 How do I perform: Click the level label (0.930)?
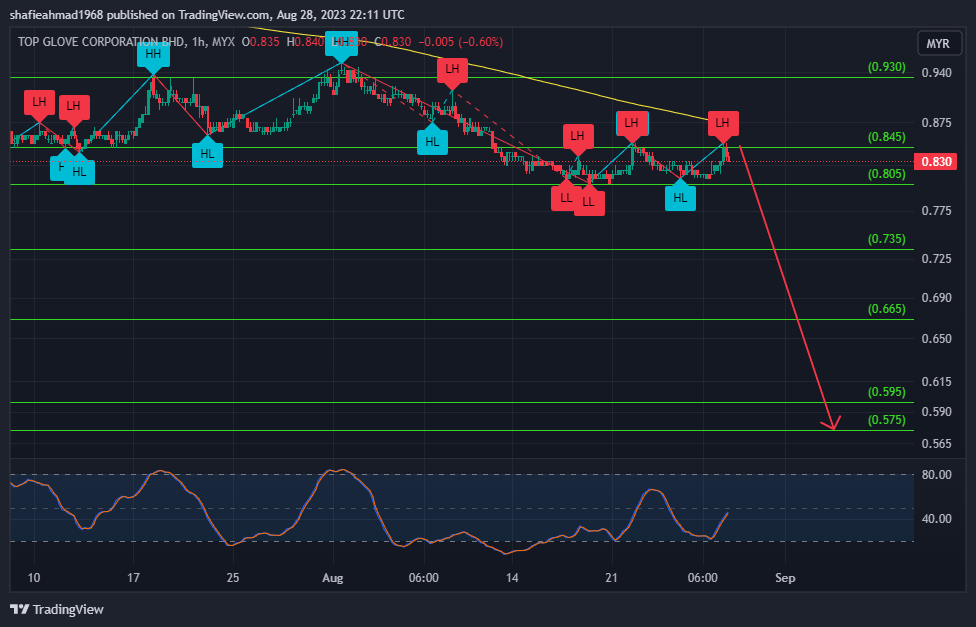click(886, 67)
